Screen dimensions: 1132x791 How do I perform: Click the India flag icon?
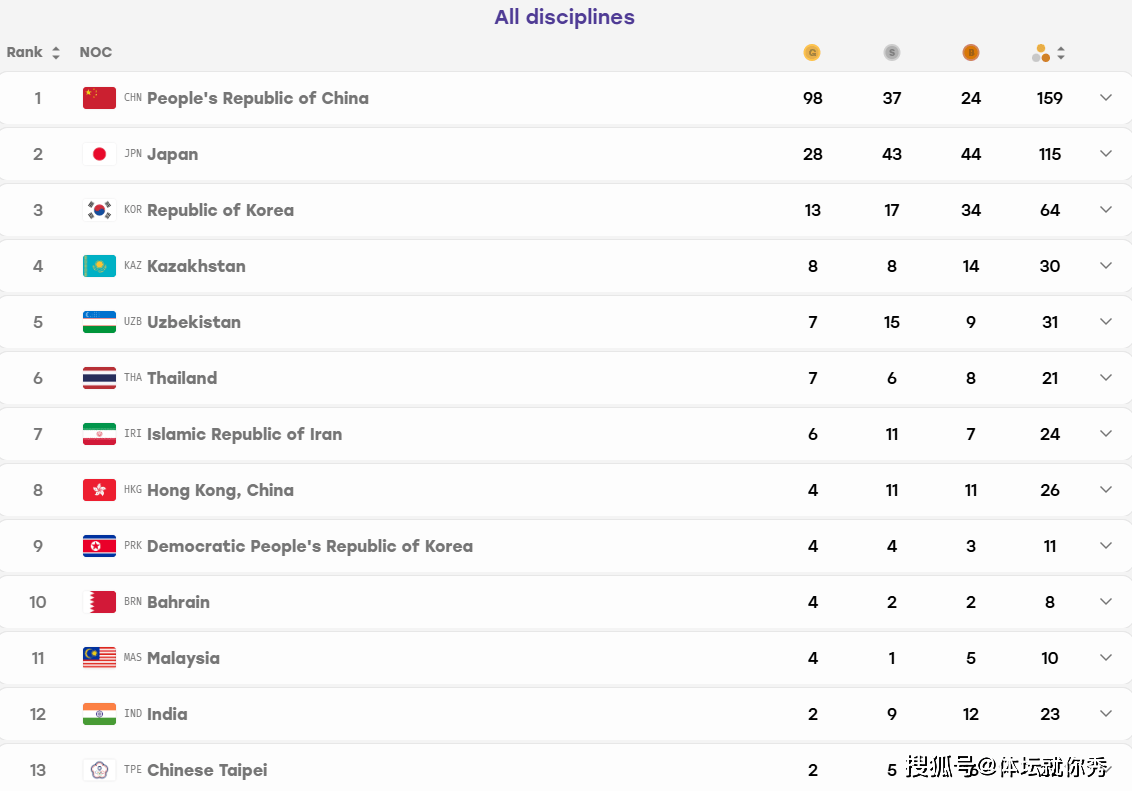coord(100,714)
